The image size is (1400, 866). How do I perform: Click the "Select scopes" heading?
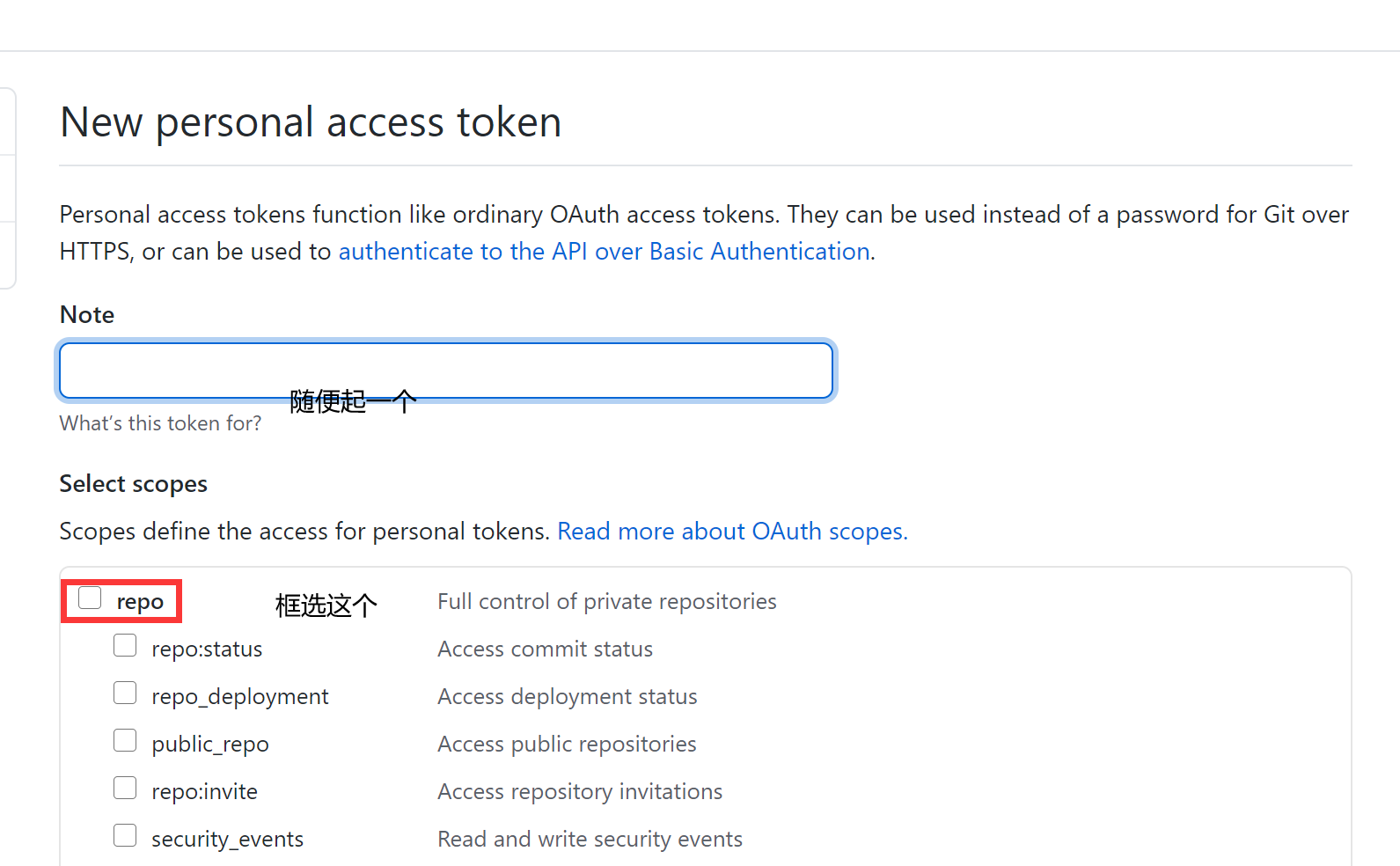tap(133, 484)
